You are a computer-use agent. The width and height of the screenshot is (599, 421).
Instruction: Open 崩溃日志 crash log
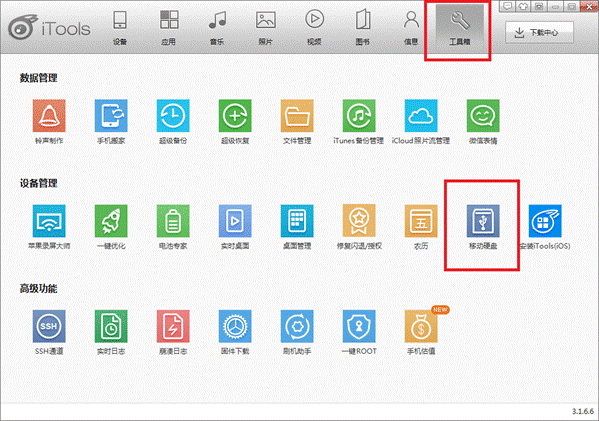point(173,326)
